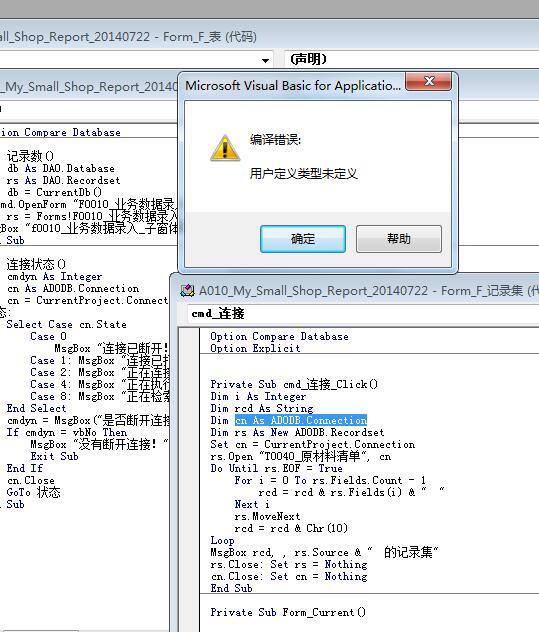This screenshot has height=632, width=539.
Task: Click the If cmdyn = vbNo Then line
Action: pos(67,432)
